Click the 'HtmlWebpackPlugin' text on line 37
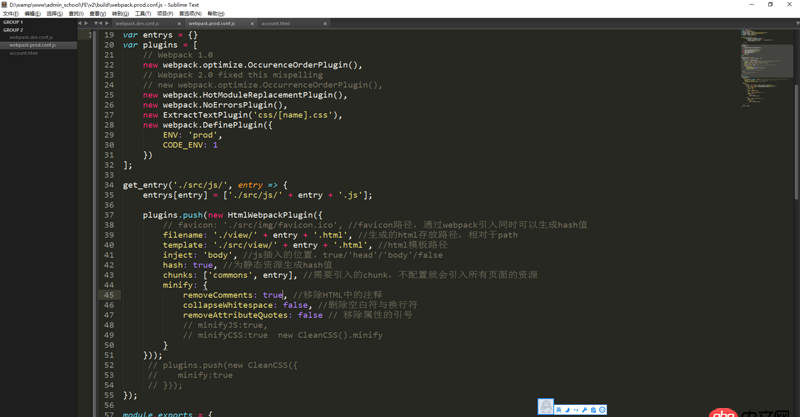Image resolution: width=800 pixels, height=417 pixels. pyautogui.click(x=270, y=215)
